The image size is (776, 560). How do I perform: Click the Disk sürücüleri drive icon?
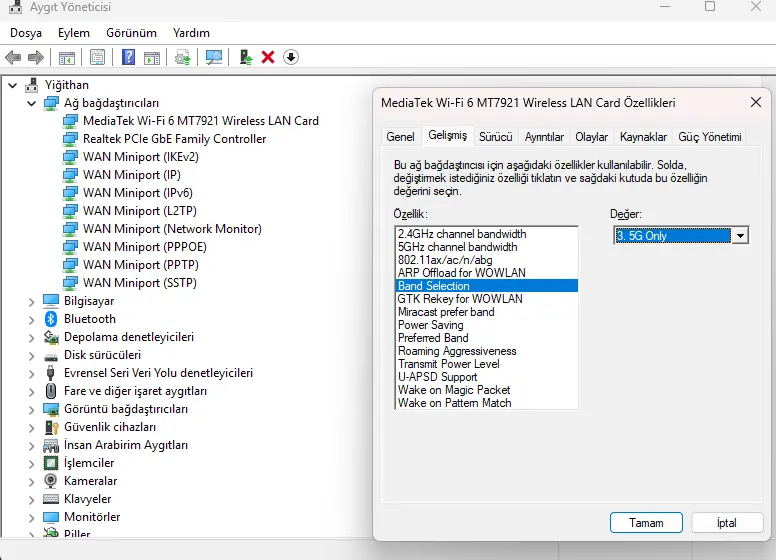point(50,356)
